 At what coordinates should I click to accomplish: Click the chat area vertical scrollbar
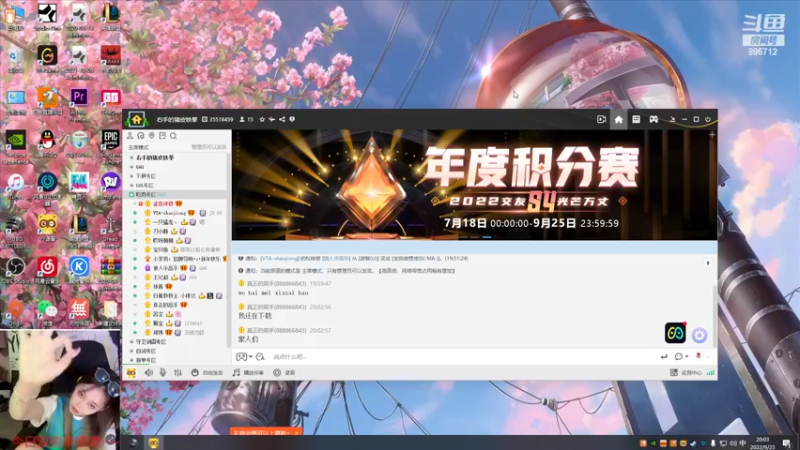coord(714,316)
